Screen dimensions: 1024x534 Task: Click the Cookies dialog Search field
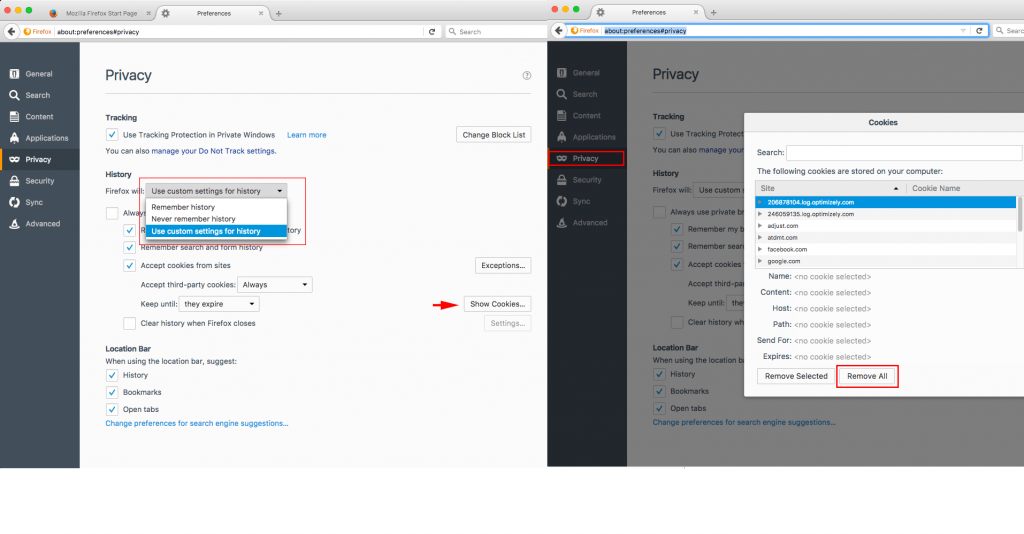tap(904, 152)
